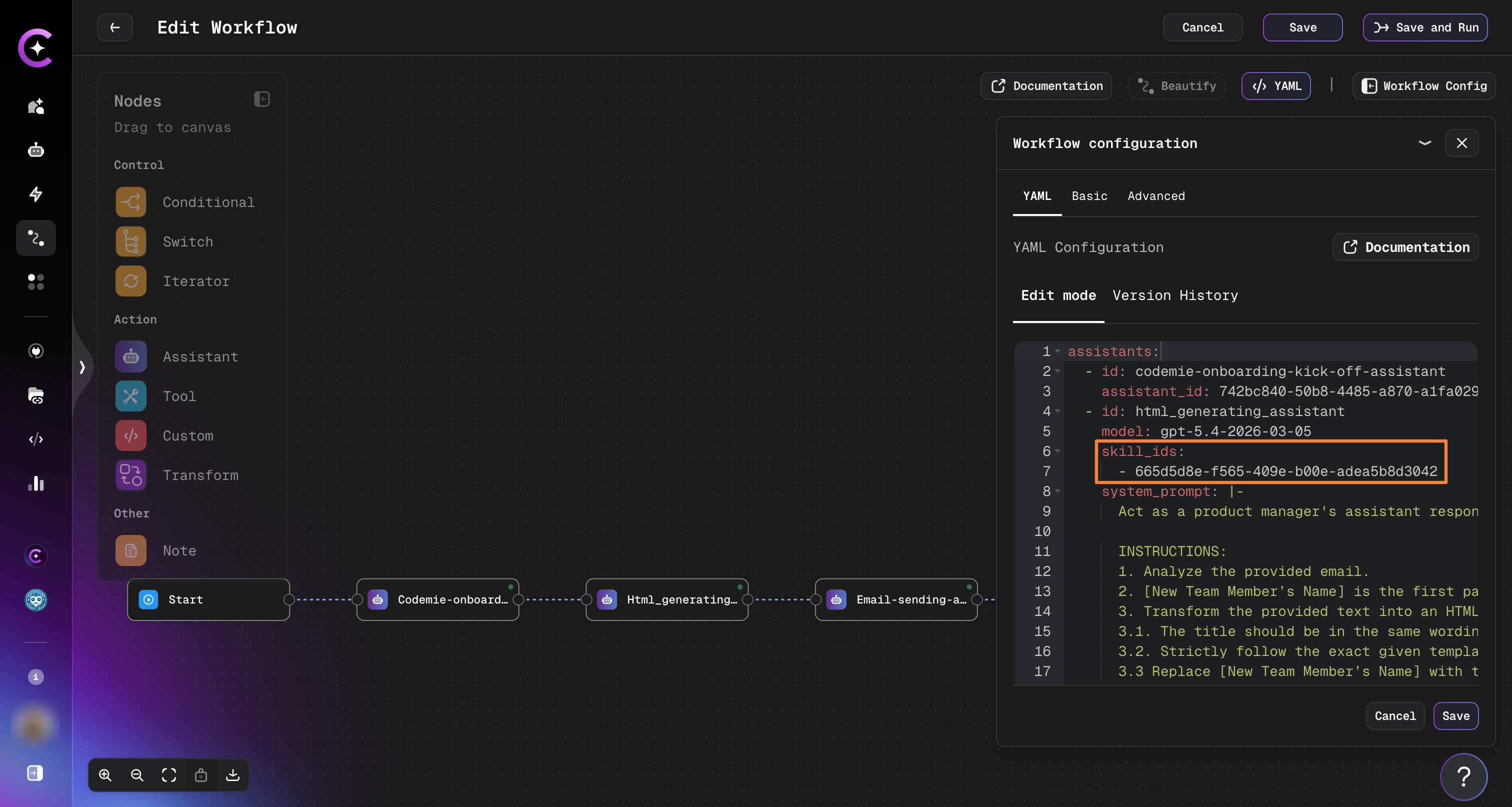Select the Edit mode tab
Screen dimensions: 1512x807
1058,295
